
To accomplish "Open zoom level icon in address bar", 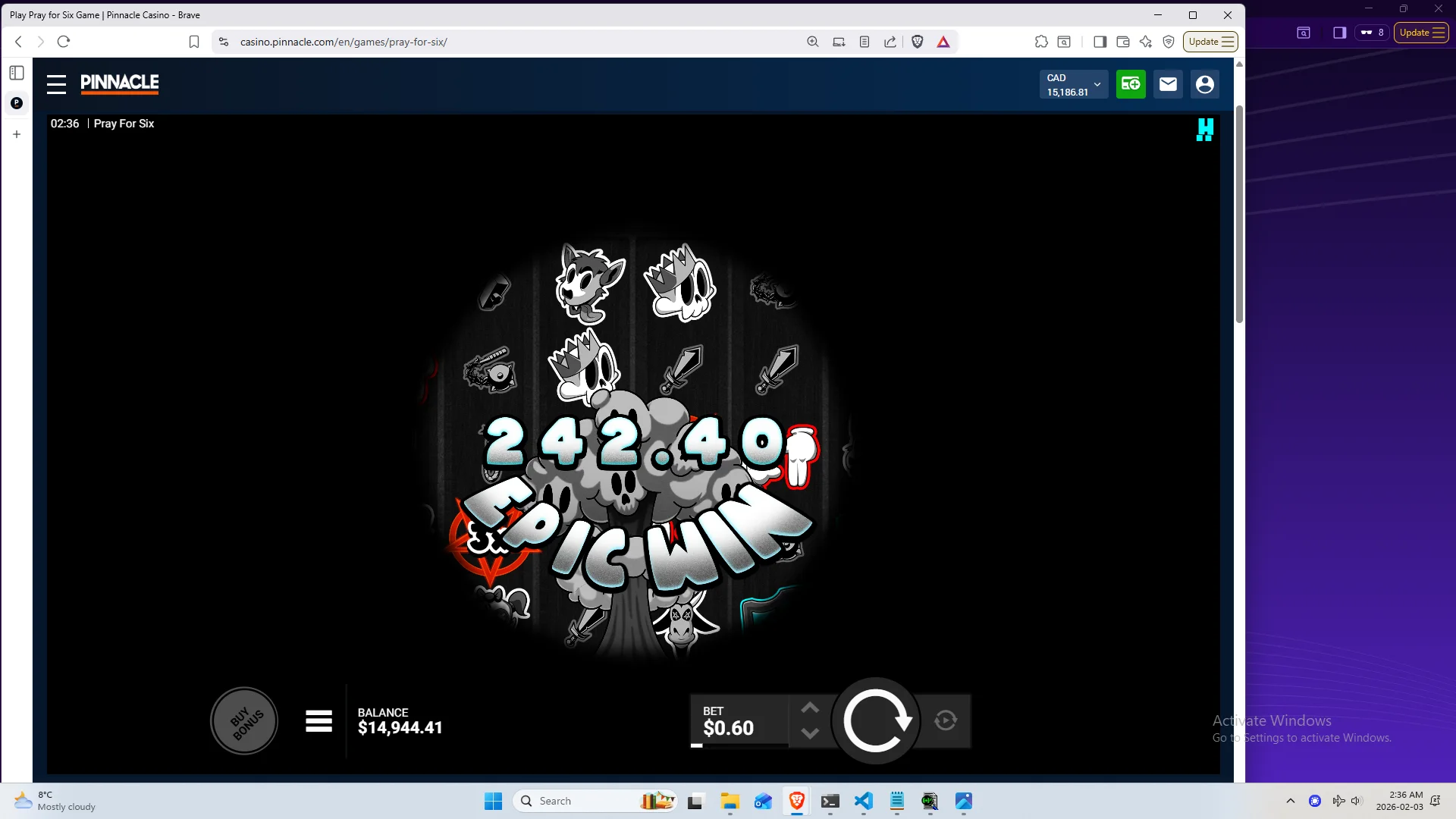I will coord(813,42).
